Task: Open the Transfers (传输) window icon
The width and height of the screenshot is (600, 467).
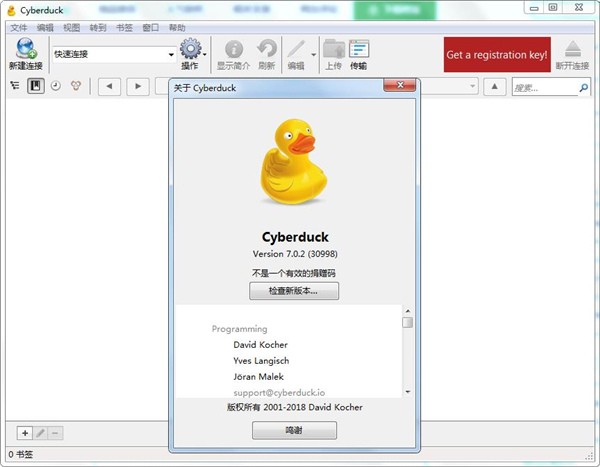Action: (359, 49)
